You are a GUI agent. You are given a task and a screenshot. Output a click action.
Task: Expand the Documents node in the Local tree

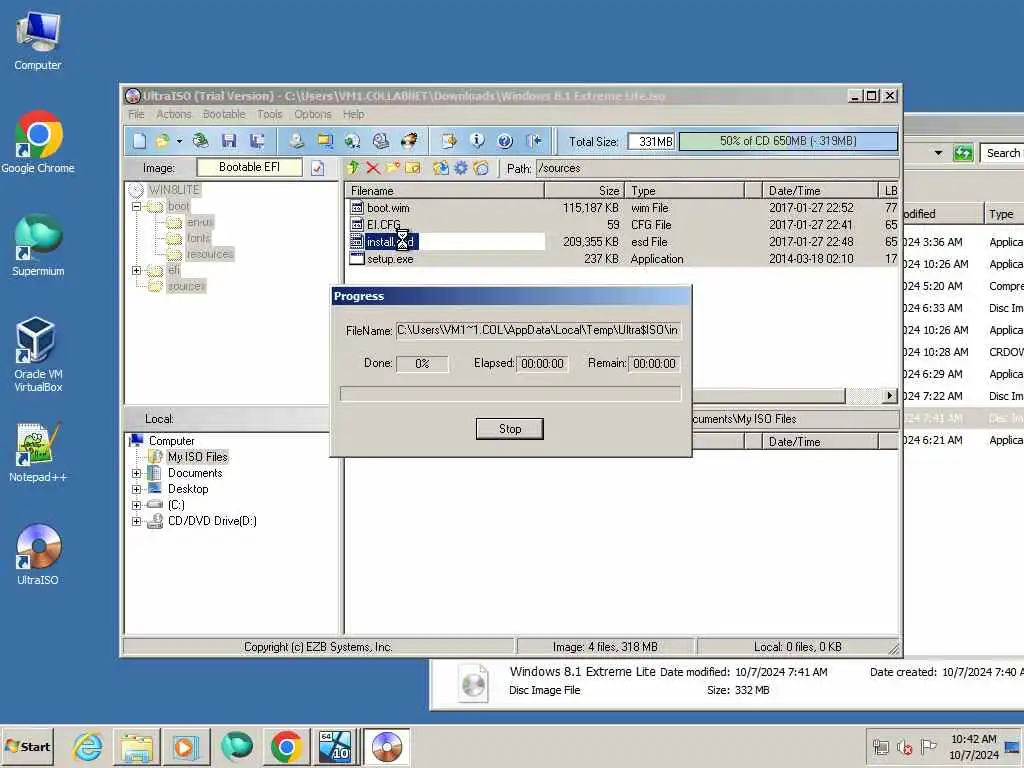click(x=136, y=473)
